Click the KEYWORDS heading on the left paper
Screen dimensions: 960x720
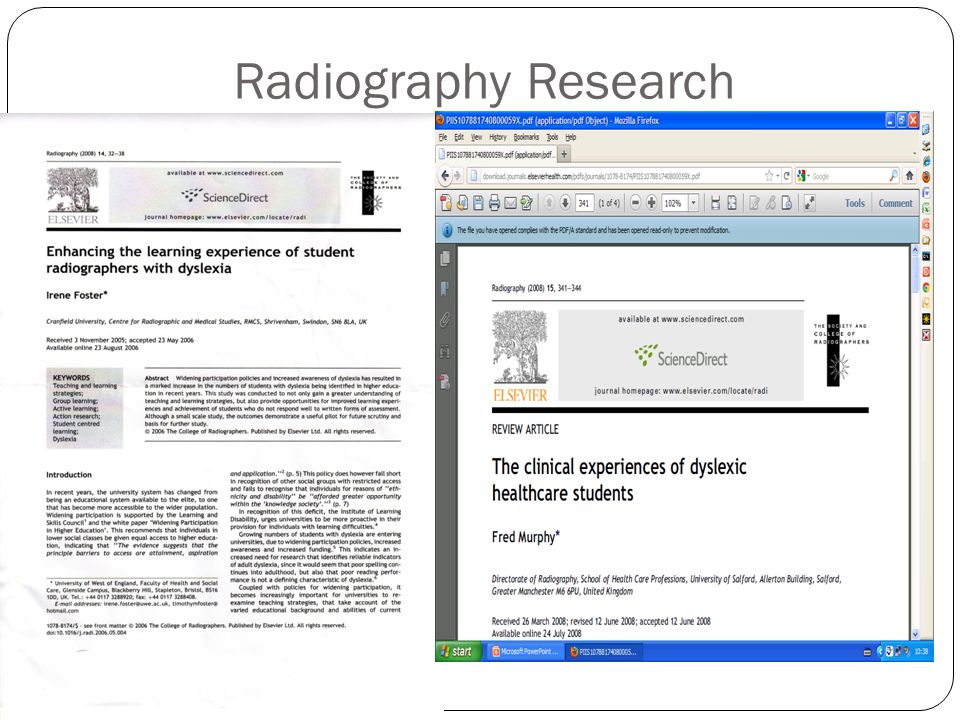tap(71, 378)
